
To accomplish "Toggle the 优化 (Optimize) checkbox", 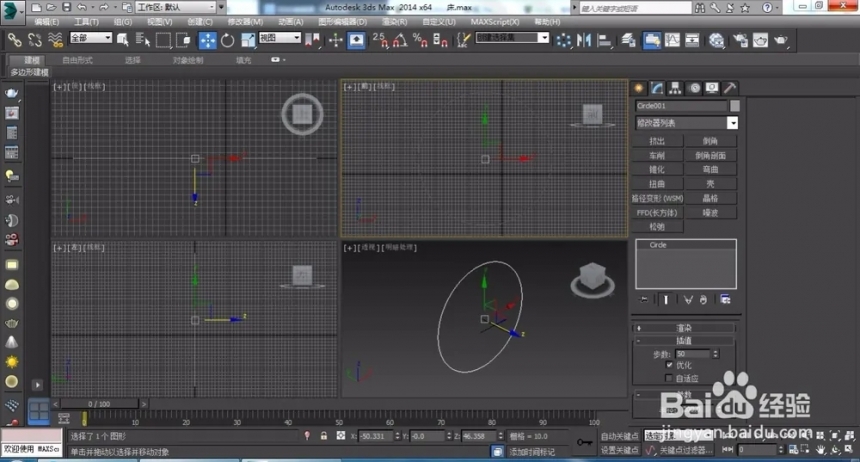I will coord(669,364).
